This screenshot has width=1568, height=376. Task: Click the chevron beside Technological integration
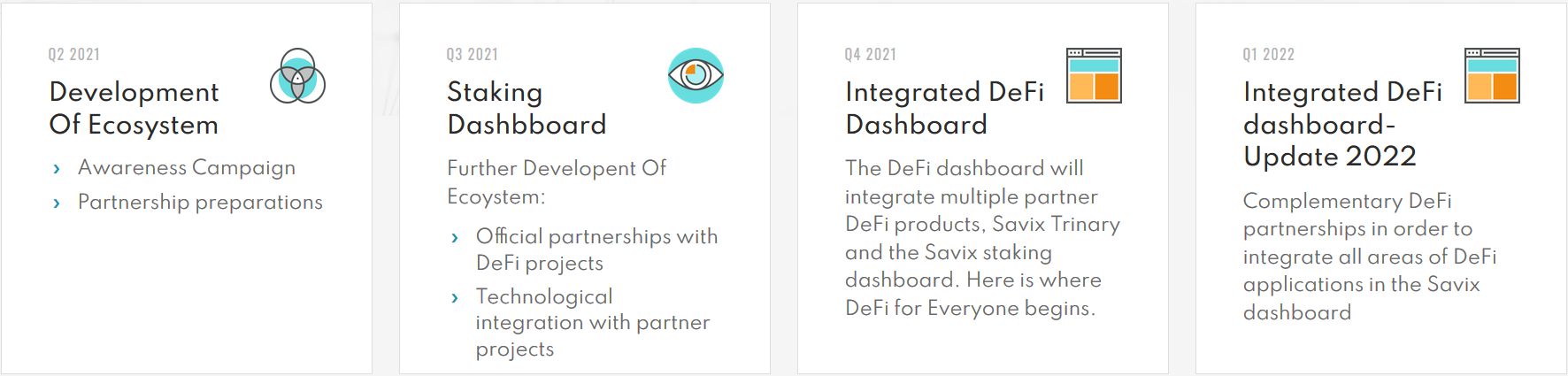pyautogui.click(x=455, y=297)
